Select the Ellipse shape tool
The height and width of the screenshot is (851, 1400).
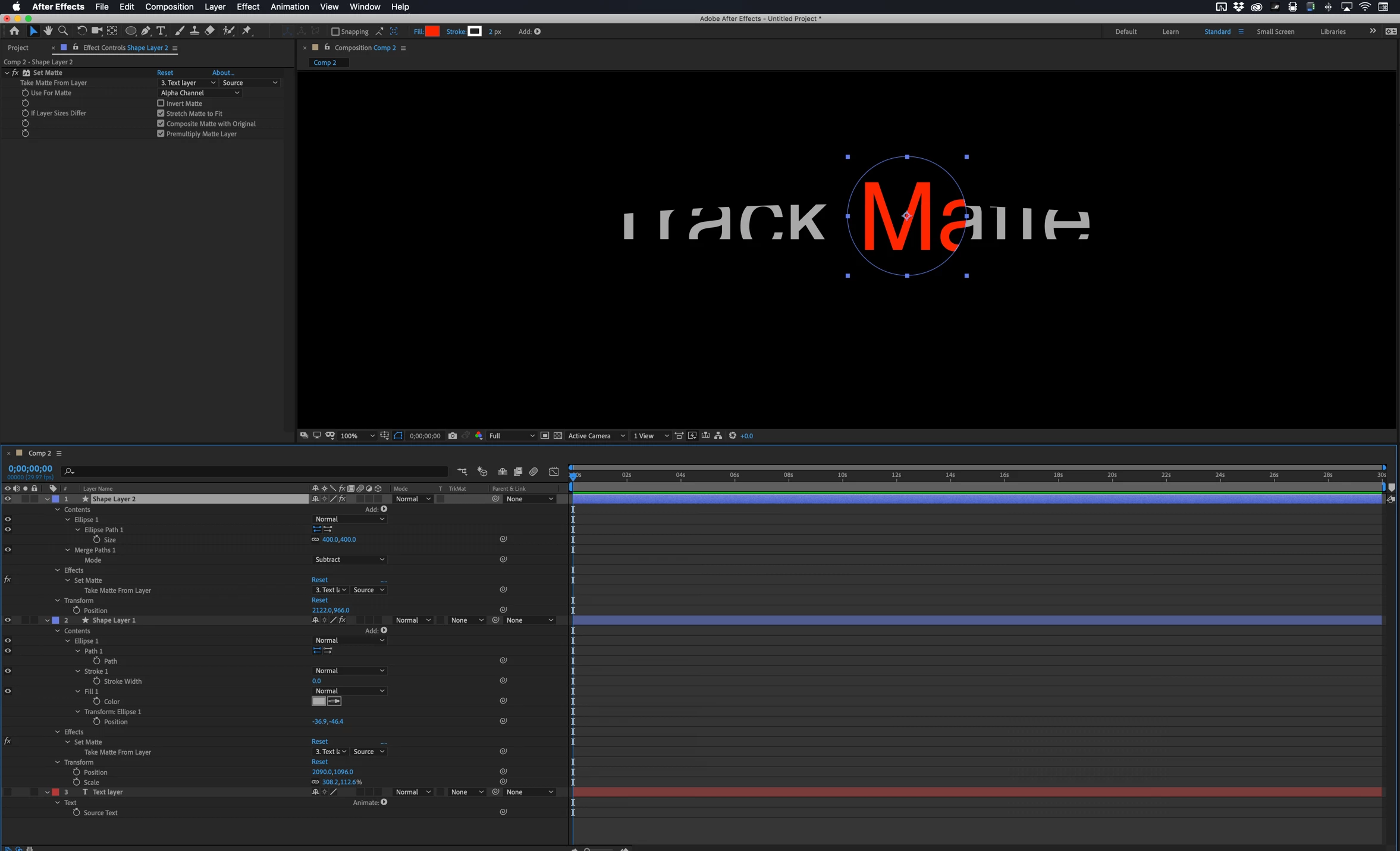tap(130, 31)
